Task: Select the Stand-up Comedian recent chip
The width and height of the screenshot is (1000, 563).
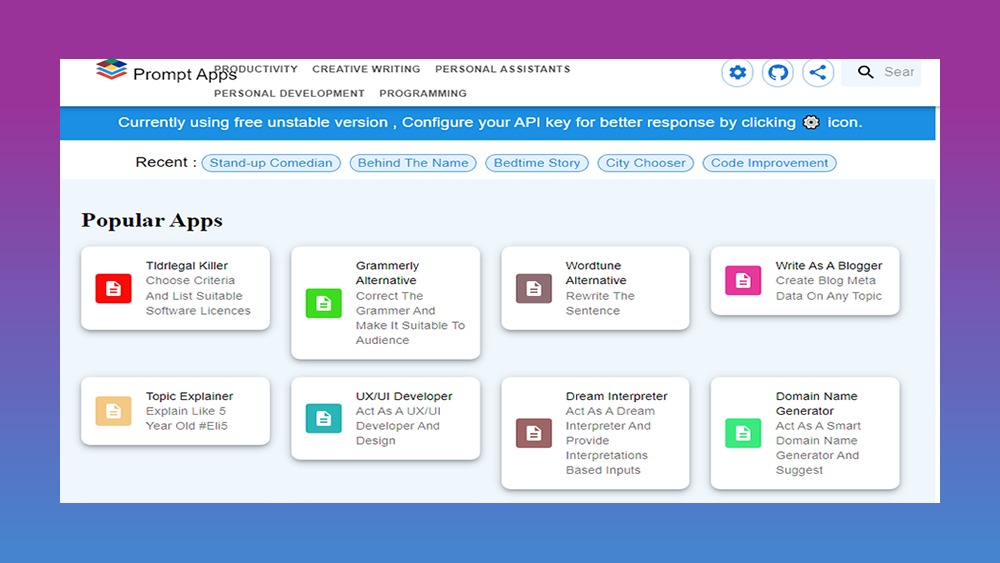Action: tap(271, 163)
